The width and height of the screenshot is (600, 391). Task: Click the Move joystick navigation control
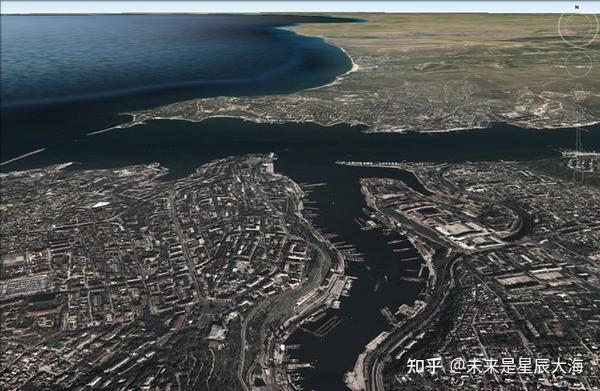tap(579, 64)
